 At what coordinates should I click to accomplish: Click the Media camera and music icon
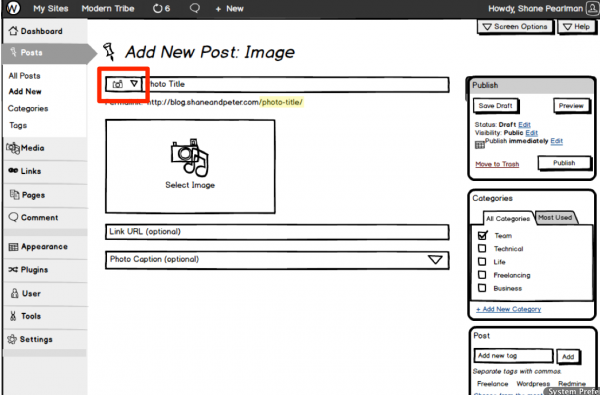pyautogui.click(x=13, y=148)
